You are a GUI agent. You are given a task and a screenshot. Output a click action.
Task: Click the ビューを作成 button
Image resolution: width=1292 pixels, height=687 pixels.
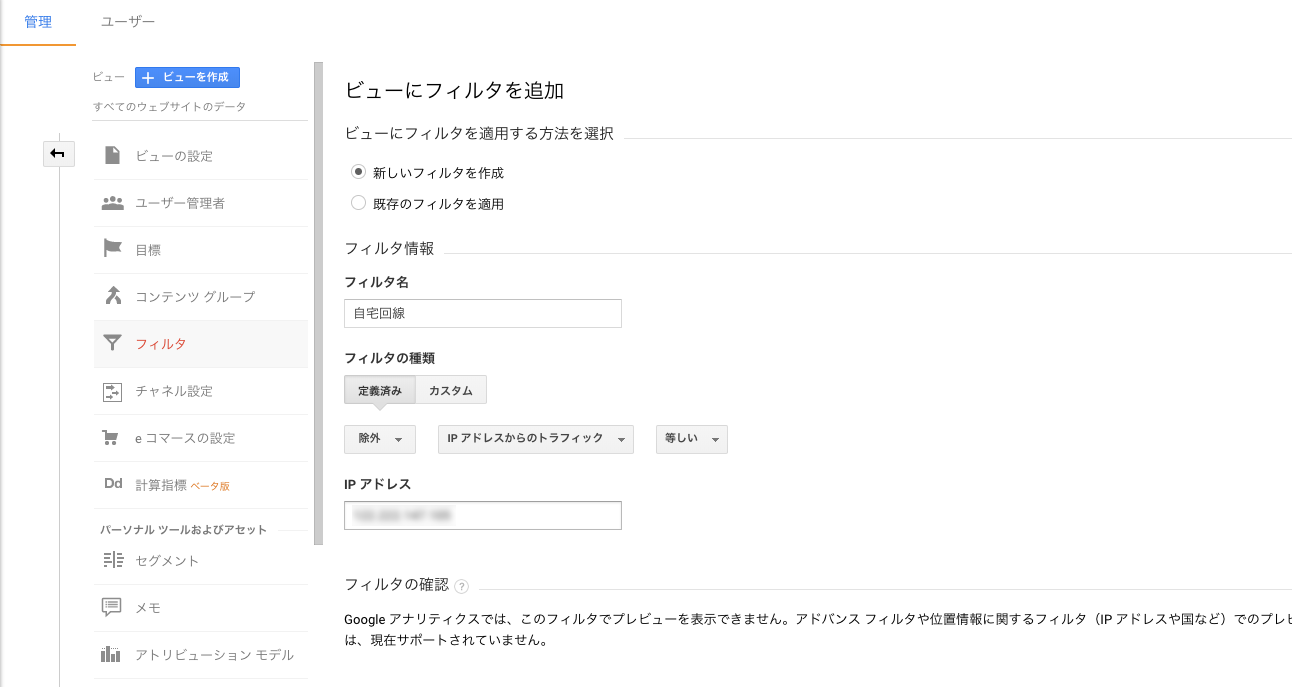(x=187, y=77)
